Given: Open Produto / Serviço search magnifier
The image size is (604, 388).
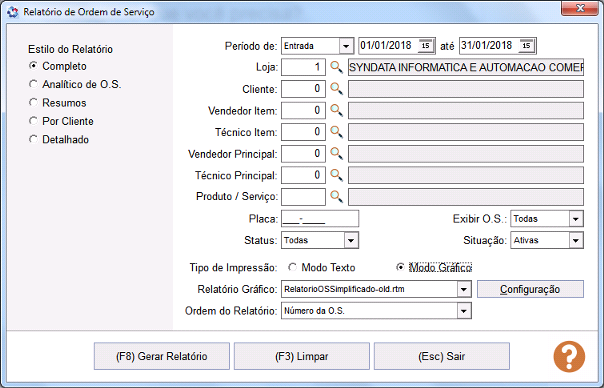Looking at the screenshot, I should [x=337, y=197].
